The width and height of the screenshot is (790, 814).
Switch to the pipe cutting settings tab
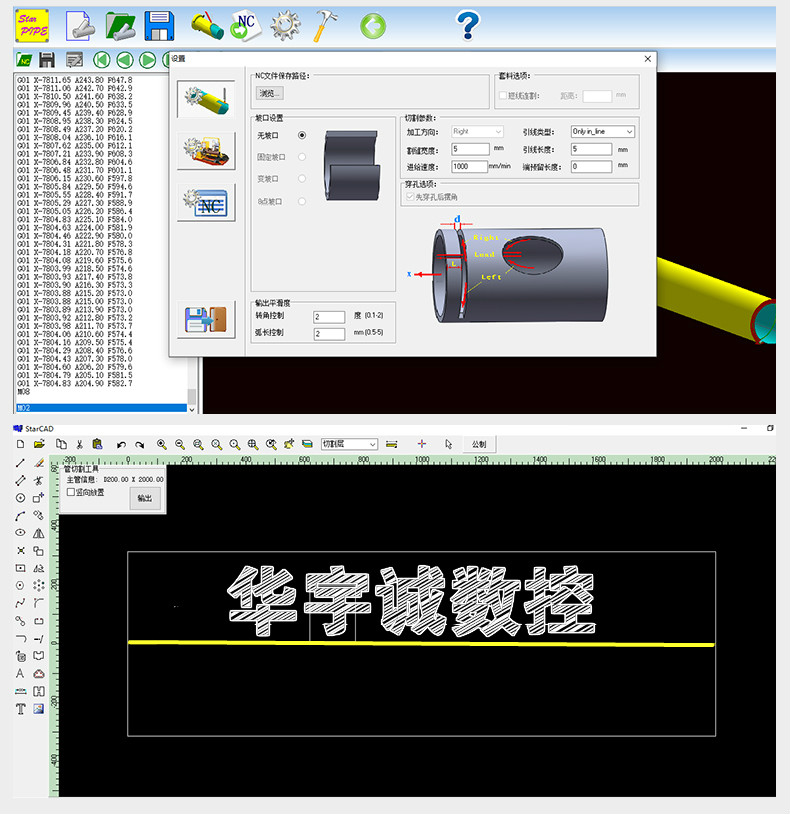pos(204,100)
